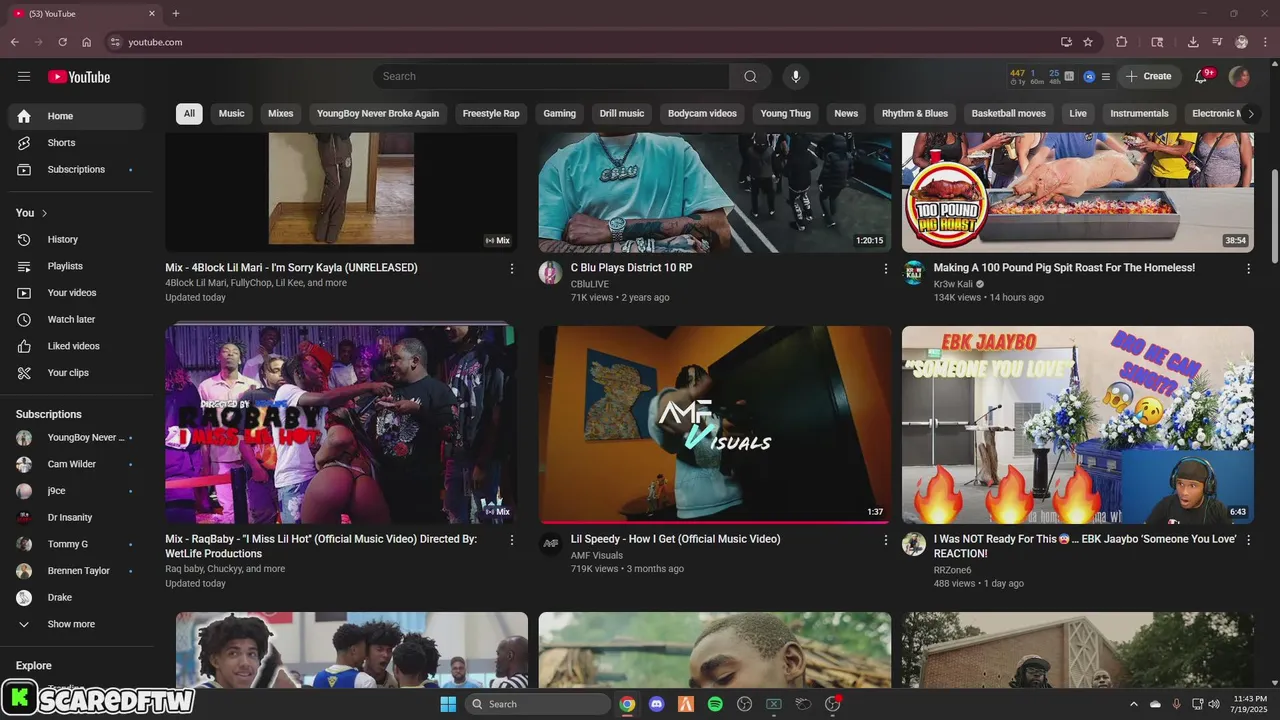
Task: Start voice search with the microphone
Action: 796,76
